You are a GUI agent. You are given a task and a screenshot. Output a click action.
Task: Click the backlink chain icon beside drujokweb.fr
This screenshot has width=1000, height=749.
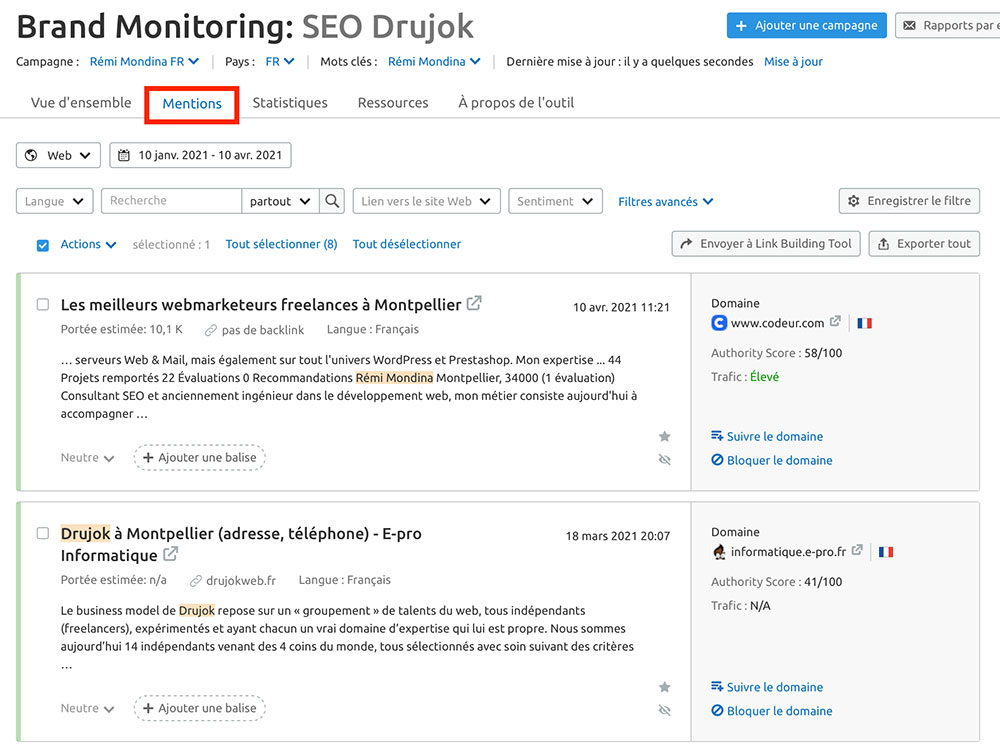click(196, 581)
